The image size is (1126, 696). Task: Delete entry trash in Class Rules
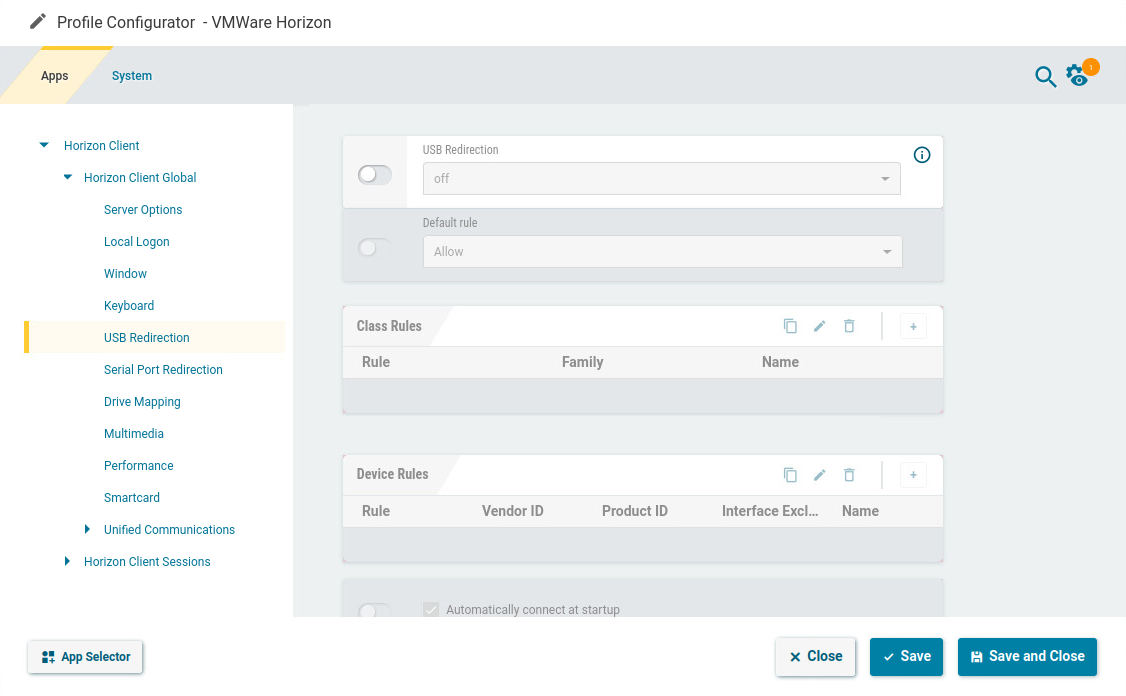(849, 326)
